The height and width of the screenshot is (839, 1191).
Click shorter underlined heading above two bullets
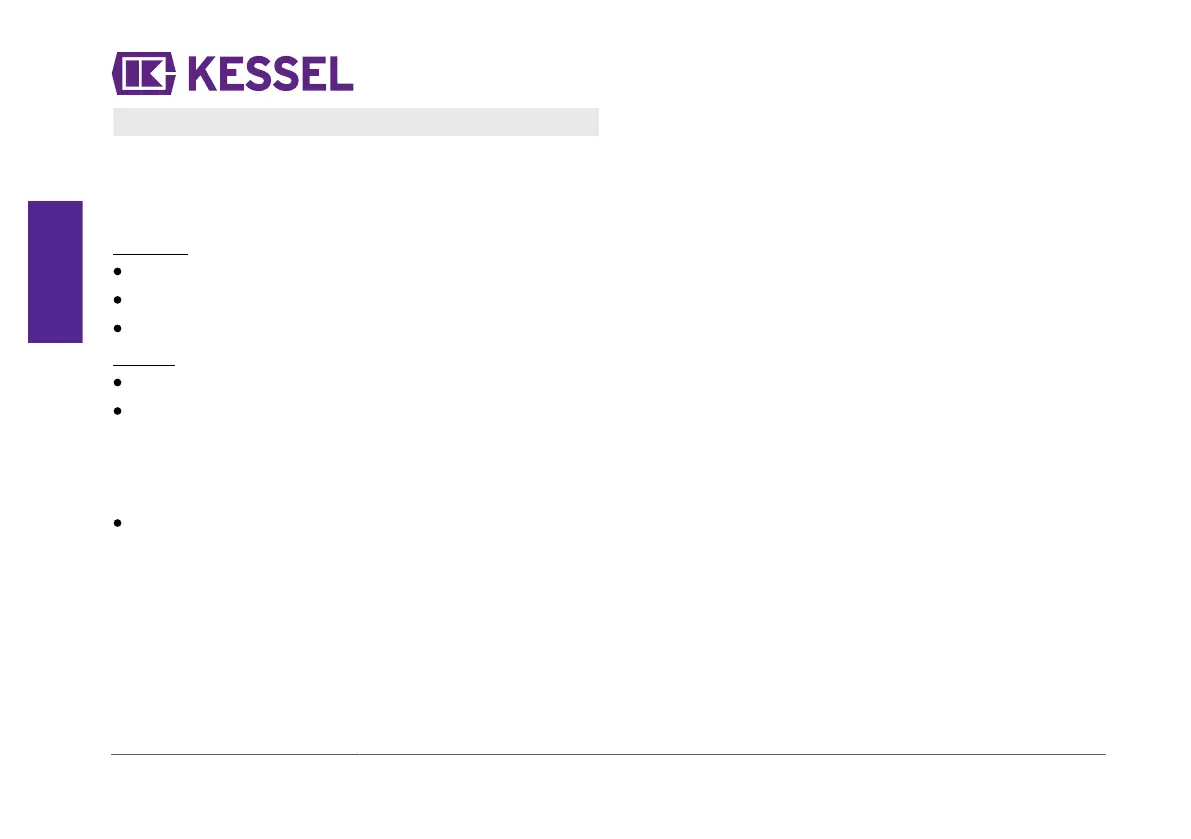pos(144,364)
